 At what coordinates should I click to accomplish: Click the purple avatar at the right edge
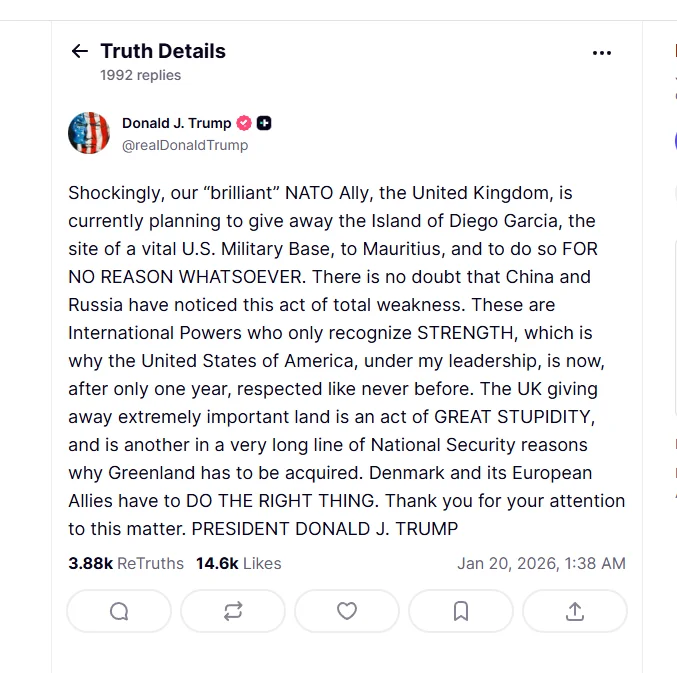(675, 140)
